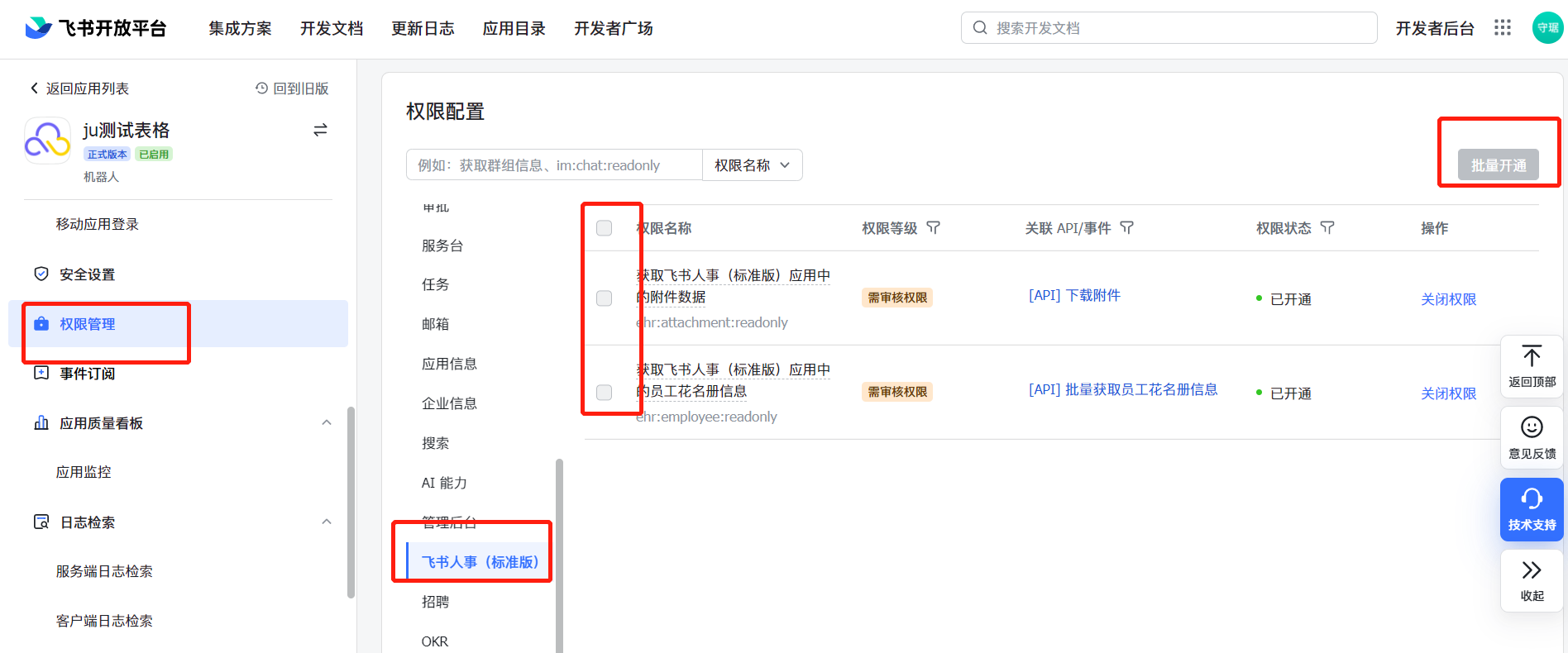Click the 权限管理 briefcase icon
This screenshot has height=653, width=1568.
coord(41,324)
